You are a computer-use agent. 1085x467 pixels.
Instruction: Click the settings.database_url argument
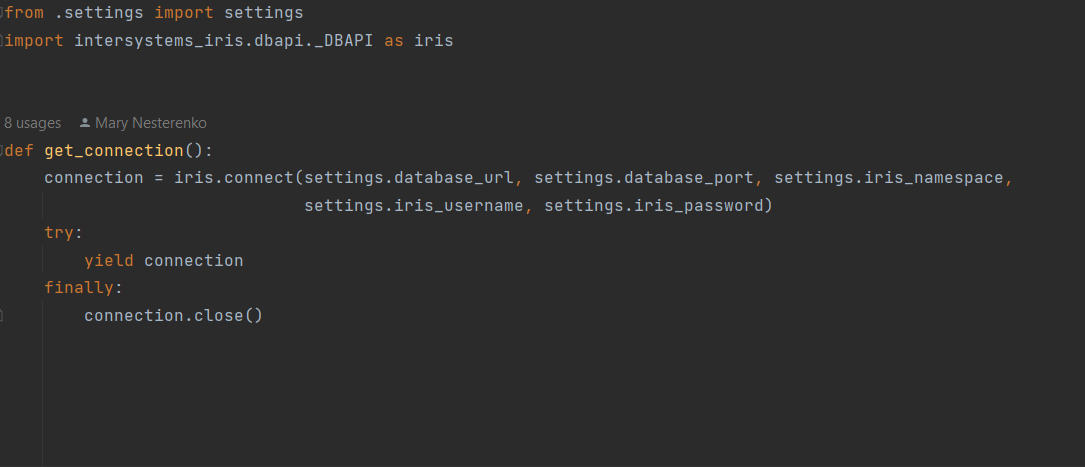pos(408,178)
